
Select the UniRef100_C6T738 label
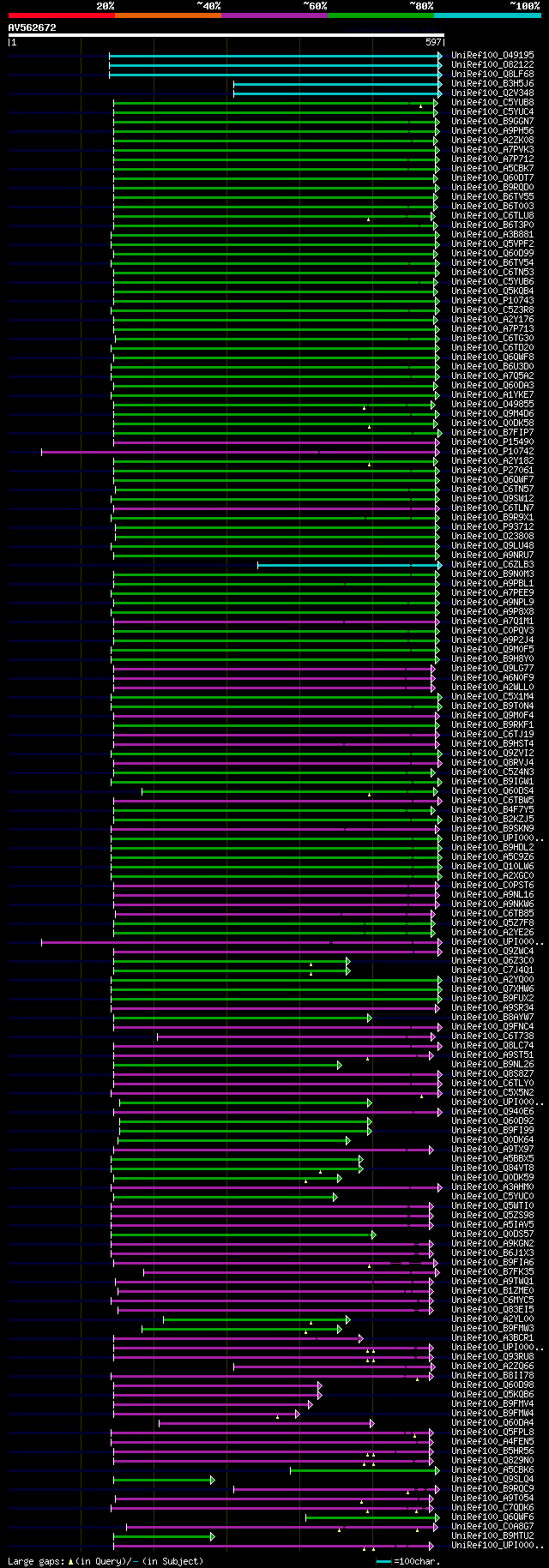[x=492, y=1036]
